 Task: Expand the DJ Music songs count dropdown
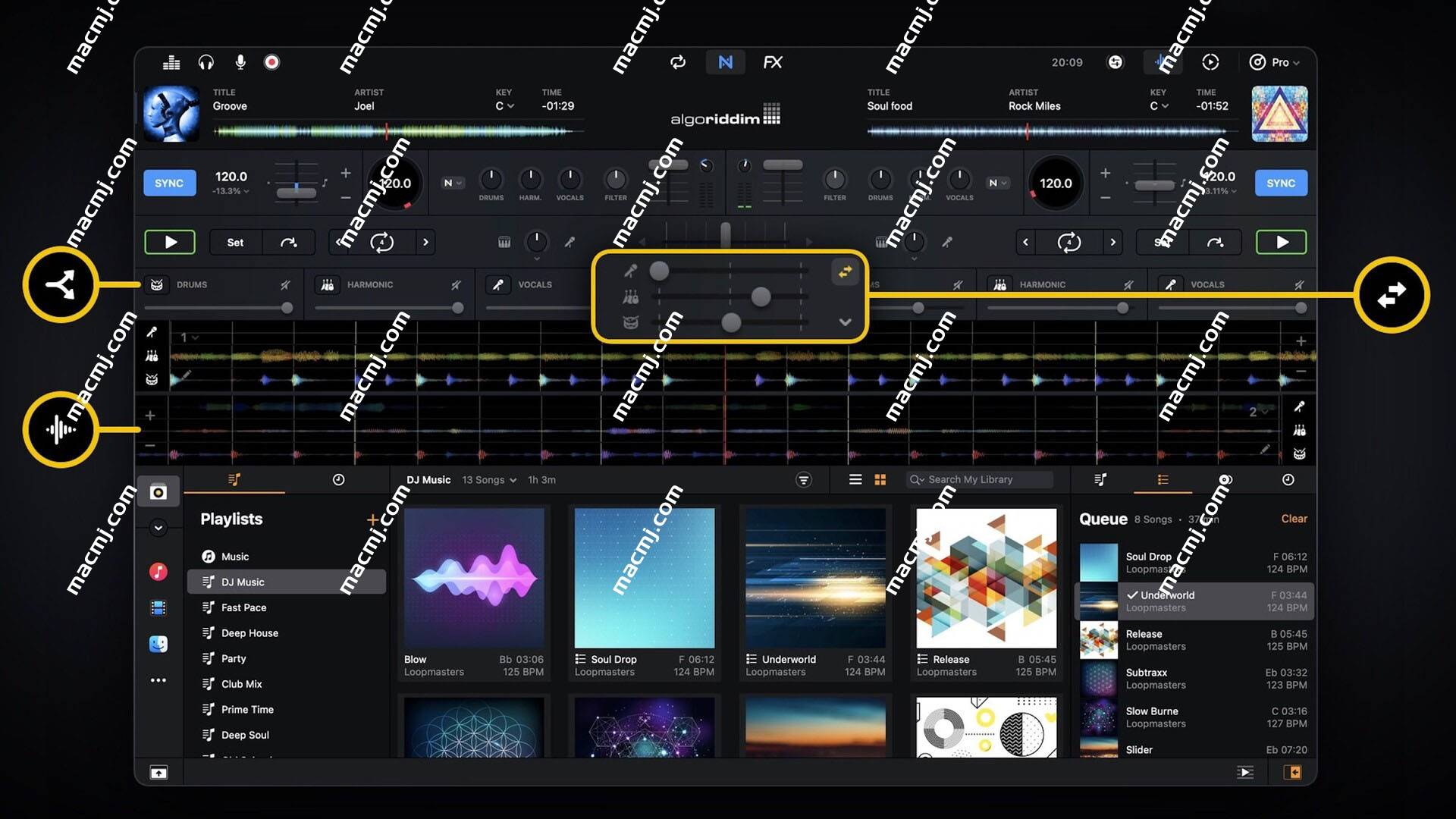coord(511,479)
